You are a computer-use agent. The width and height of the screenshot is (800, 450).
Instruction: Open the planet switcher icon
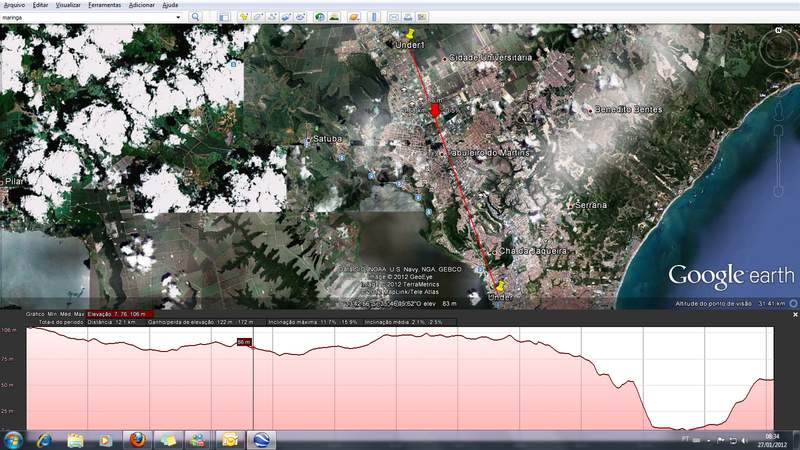coord(354,17)
